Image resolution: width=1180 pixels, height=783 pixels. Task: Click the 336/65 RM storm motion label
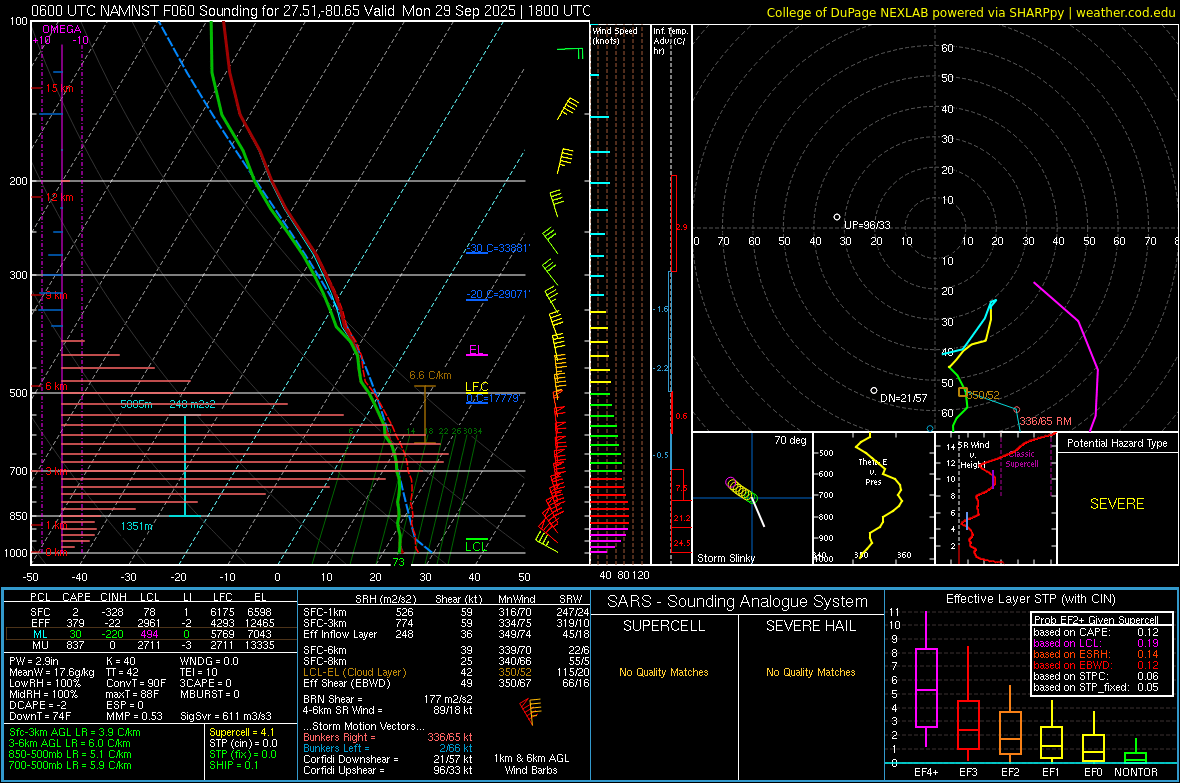click(x=1045, y=421)
